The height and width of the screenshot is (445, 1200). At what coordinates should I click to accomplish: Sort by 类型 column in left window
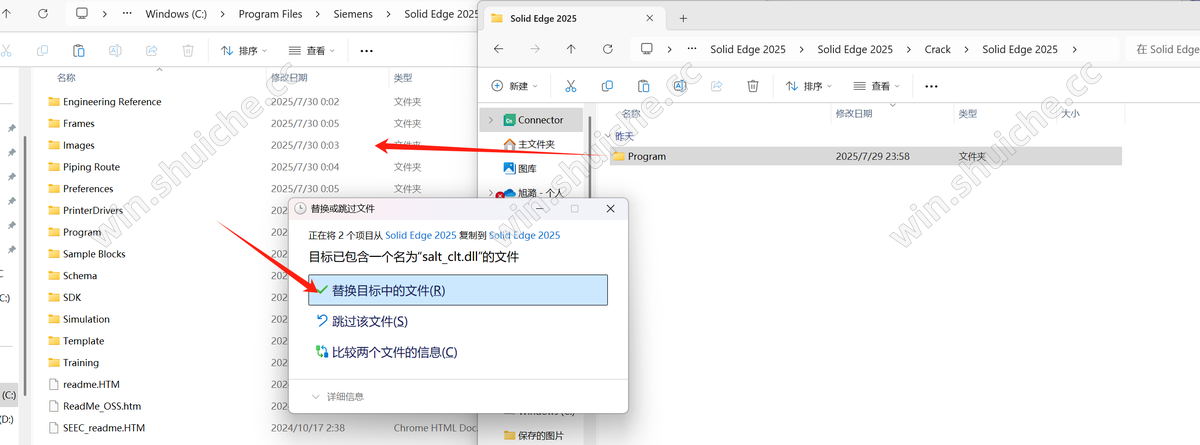(404, 77)
